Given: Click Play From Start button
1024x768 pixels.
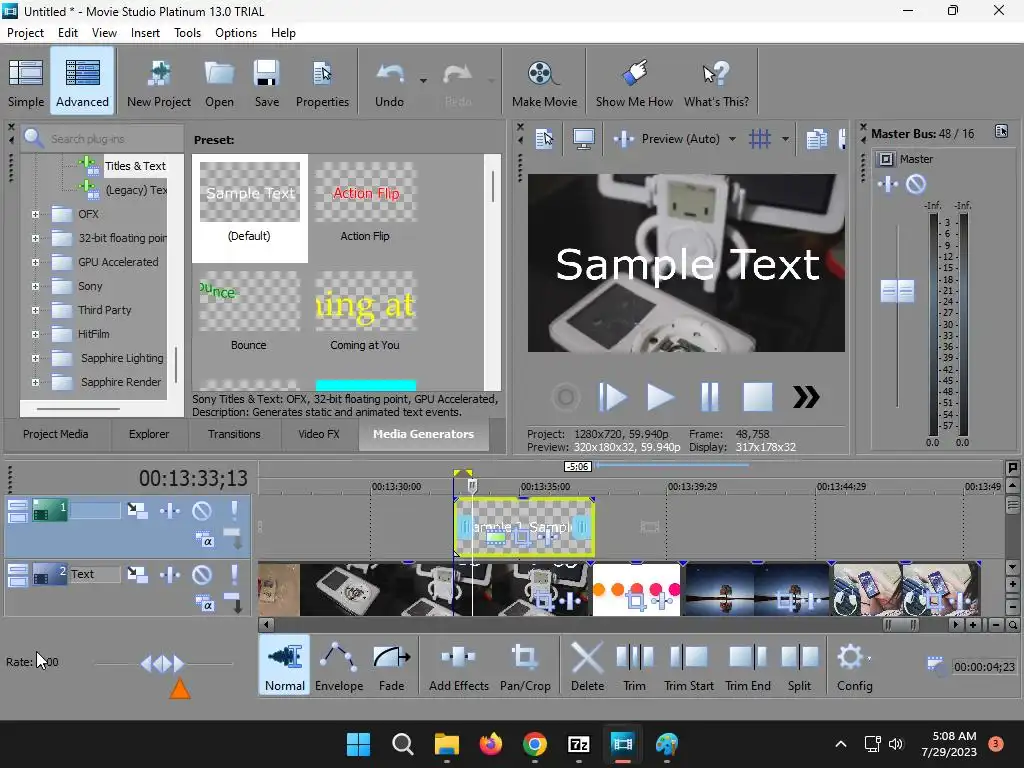Looking at the screenshot, I should [x=613, y=397].
